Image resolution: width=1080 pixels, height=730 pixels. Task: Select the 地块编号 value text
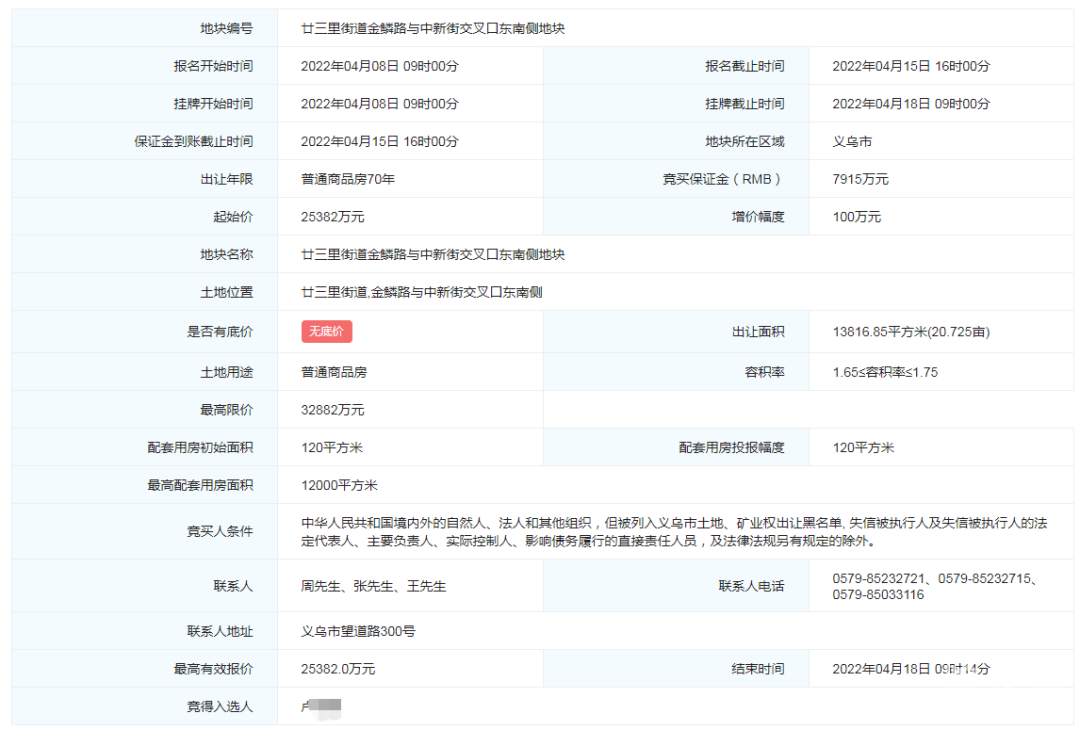tap(433, 29)
